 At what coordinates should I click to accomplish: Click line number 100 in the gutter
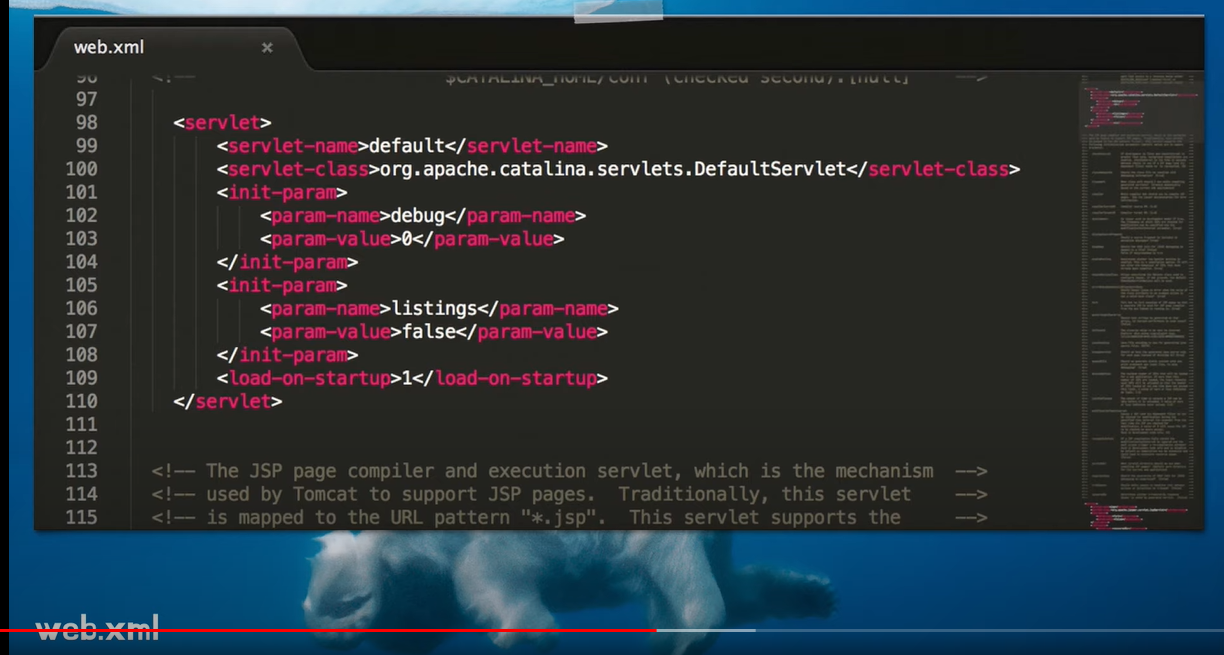click(81, 168)
